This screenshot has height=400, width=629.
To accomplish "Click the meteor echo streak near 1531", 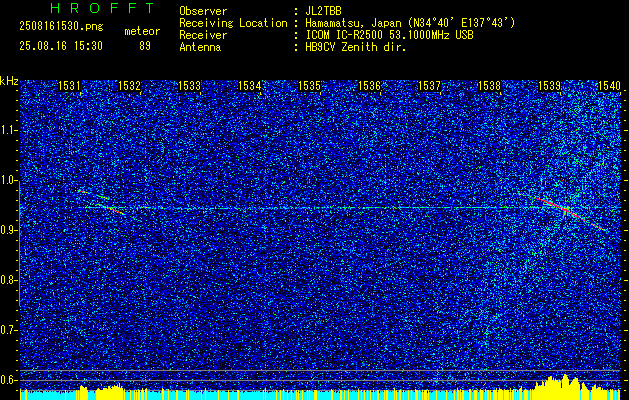I will coord(102,202).
